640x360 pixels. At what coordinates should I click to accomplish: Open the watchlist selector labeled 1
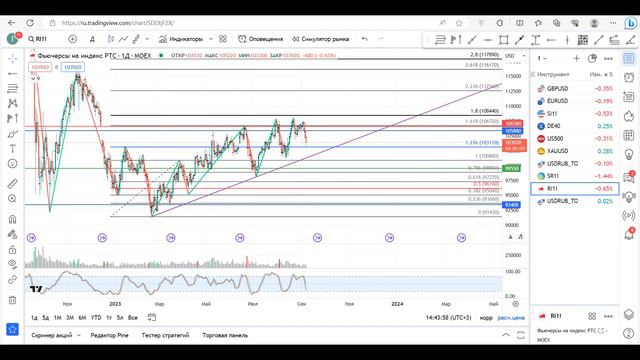(x=542, y=59)
